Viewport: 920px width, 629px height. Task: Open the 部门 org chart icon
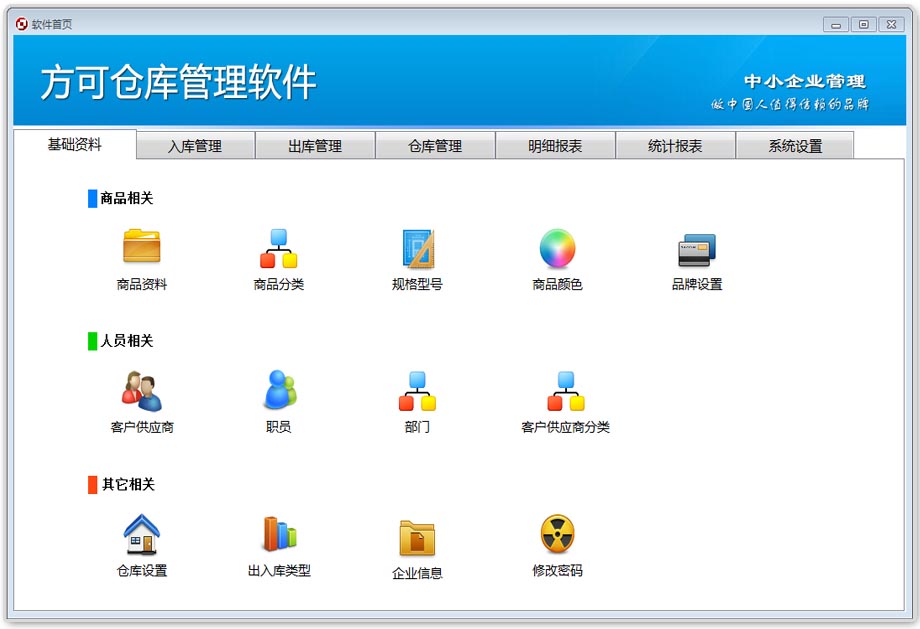417,391
